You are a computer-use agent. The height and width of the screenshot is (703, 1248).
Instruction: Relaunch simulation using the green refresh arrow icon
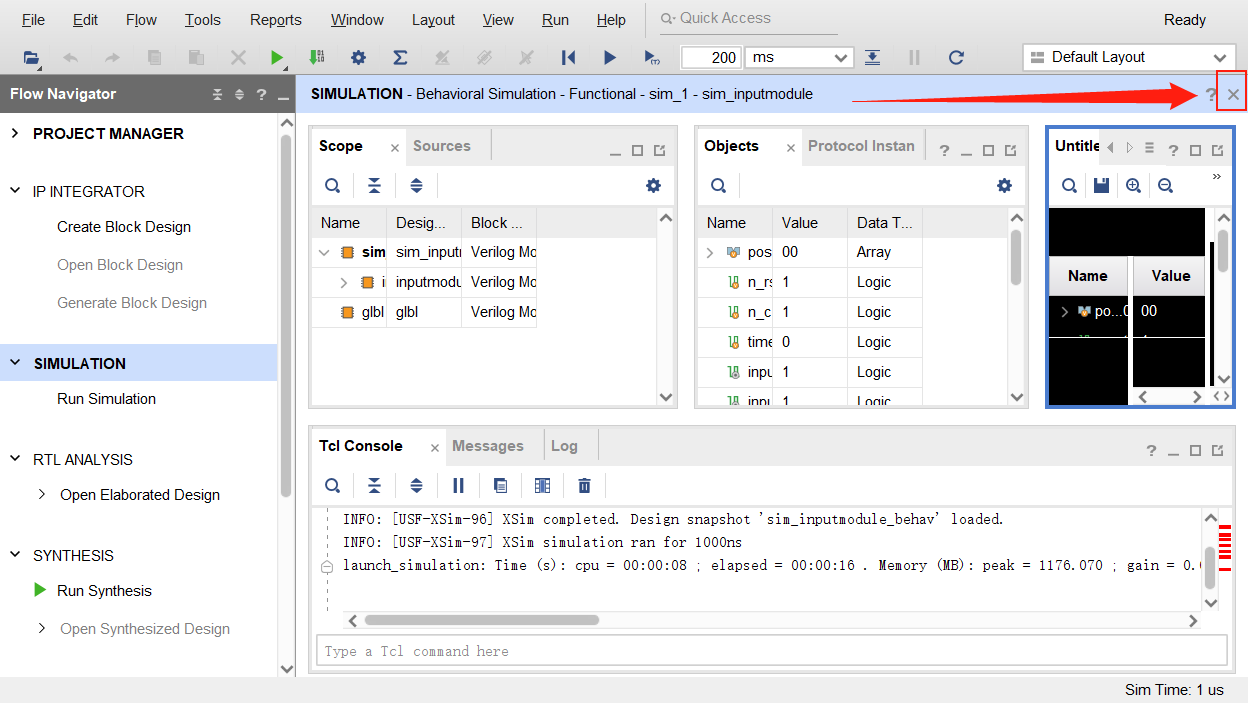[955, 57]
